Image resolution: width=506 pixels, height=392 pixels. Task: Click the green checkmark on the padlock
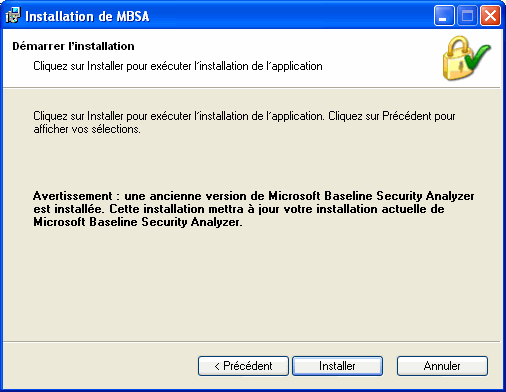[478, 57]
